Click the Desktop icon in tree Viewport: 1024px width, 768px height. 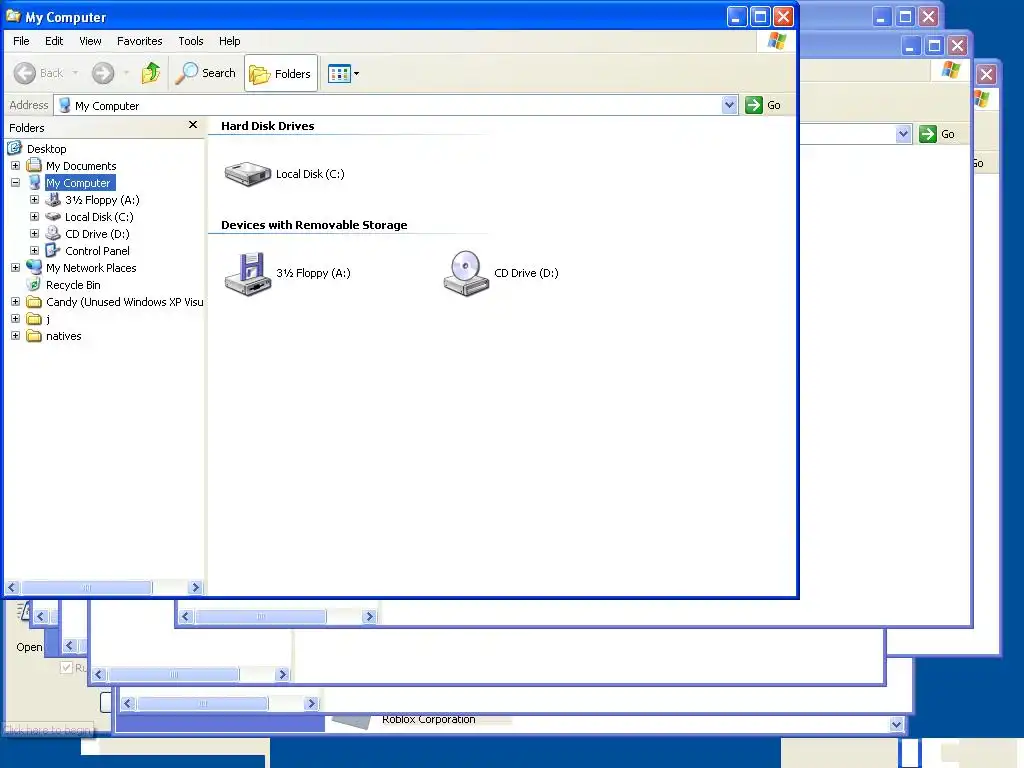point(15,148)
